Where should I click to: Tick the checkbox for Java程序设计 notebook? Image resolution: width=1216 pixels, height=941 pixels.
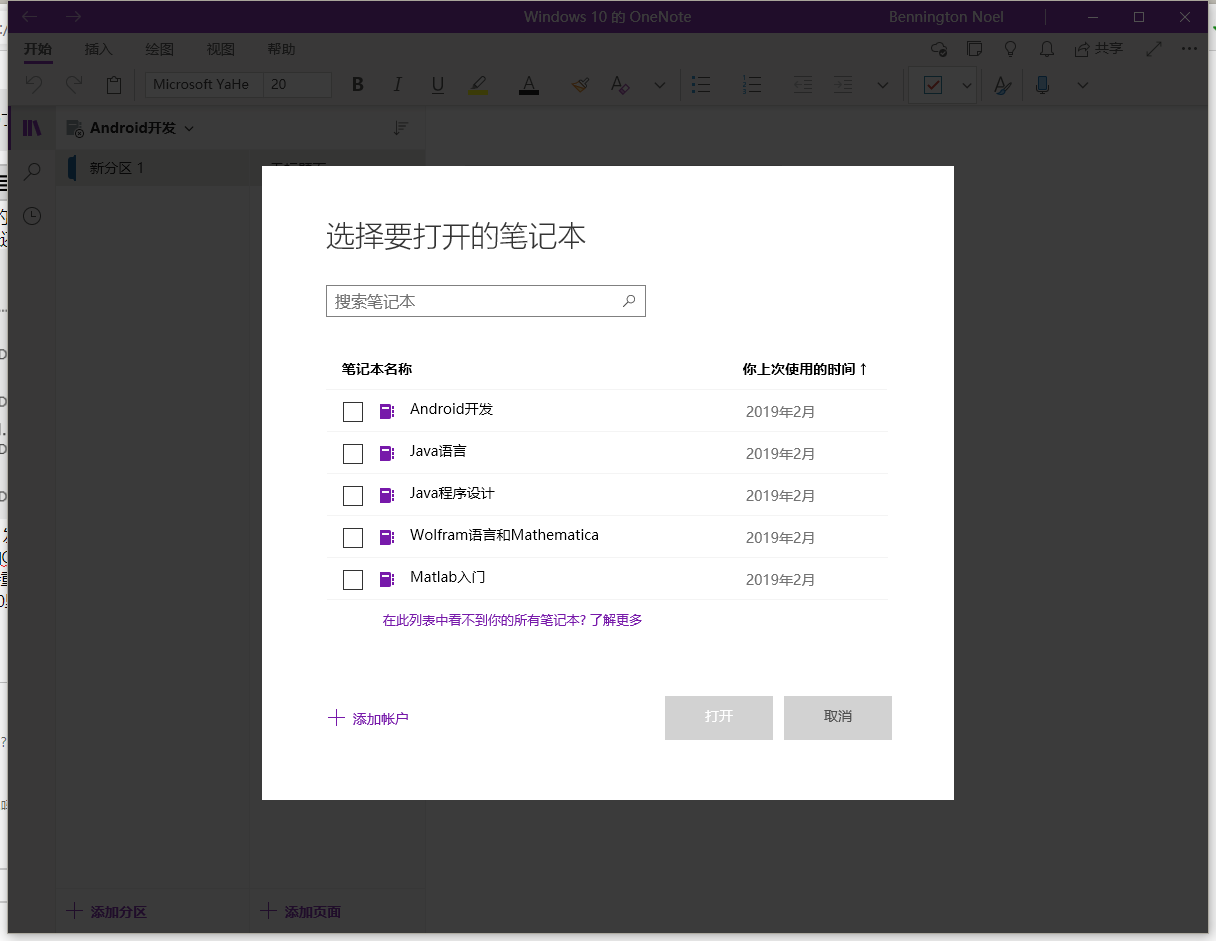(x=353, y=496)
